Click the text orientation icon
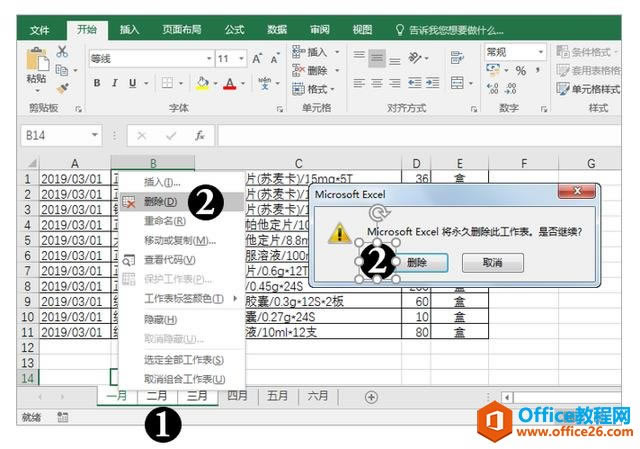The width and height of the screenshot is (640, 449). point(415,58)
